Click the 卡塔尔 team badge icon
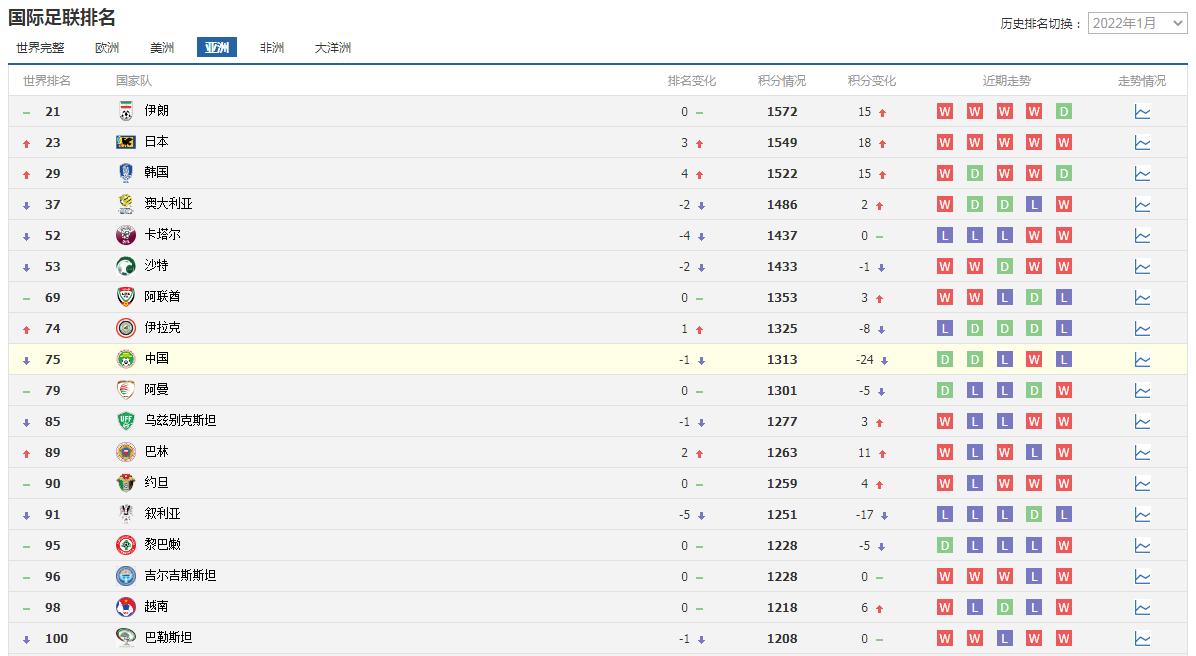The height and width of the screenshot is (656, 1196). pyautogui.click(x=126, y=235)
